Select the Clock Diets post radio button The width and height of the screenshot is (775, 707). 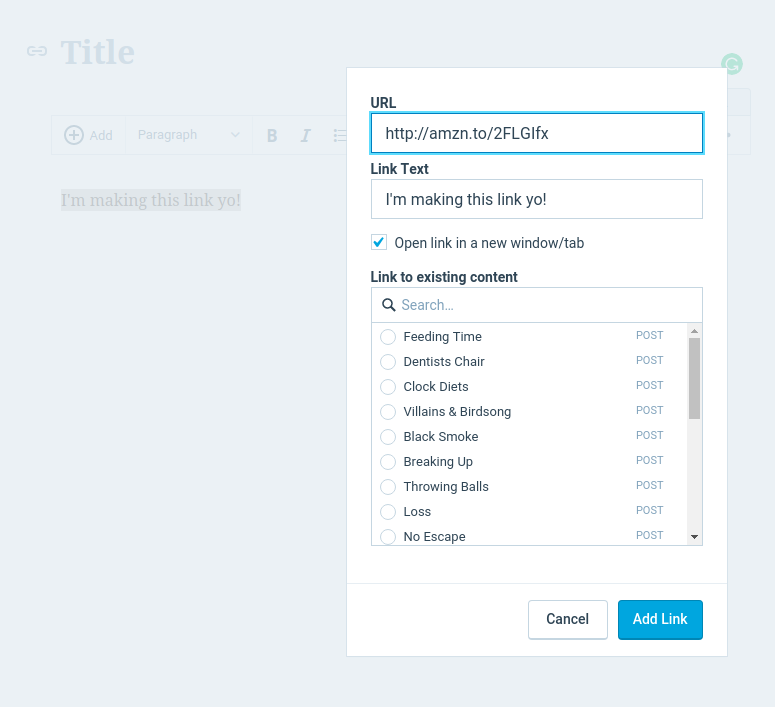[388, 387]
